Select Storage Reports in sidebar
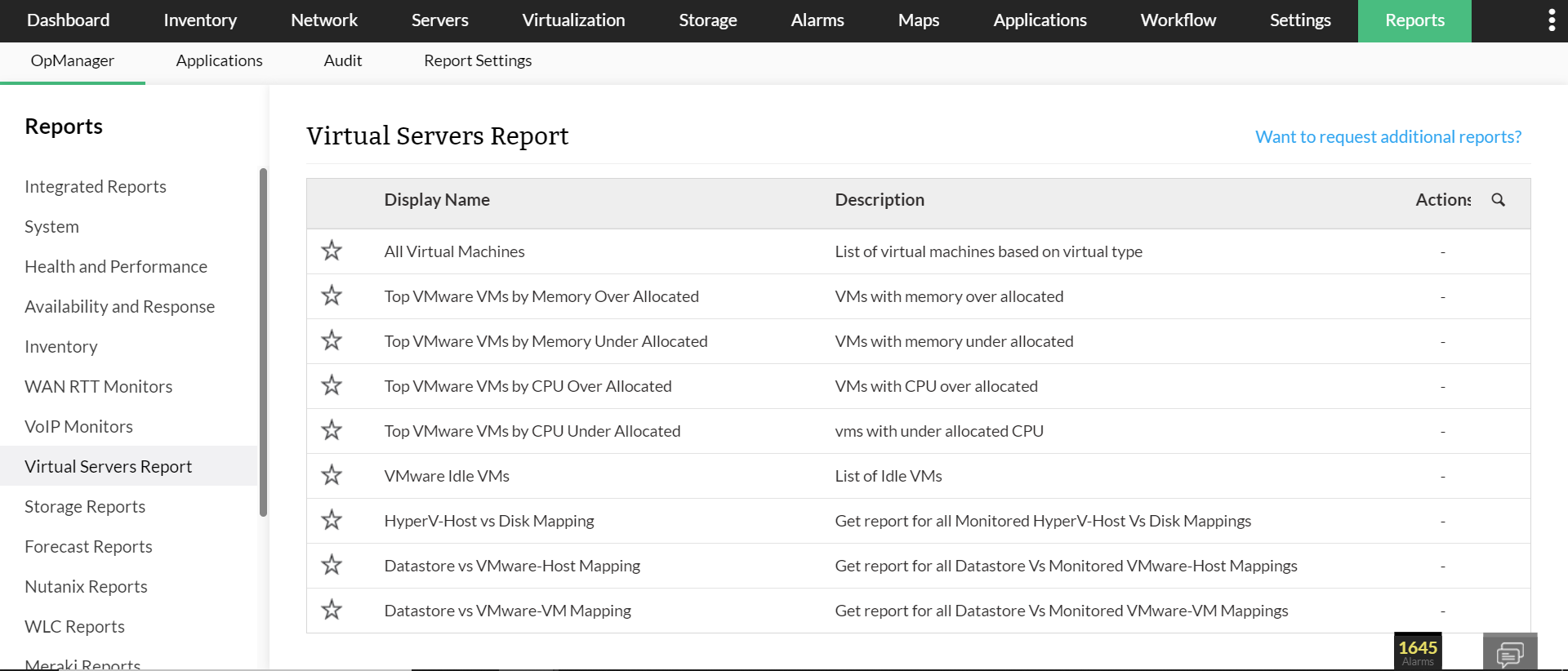The width and height of the screenshot is (1568, 671). click(x=85, y=507)
